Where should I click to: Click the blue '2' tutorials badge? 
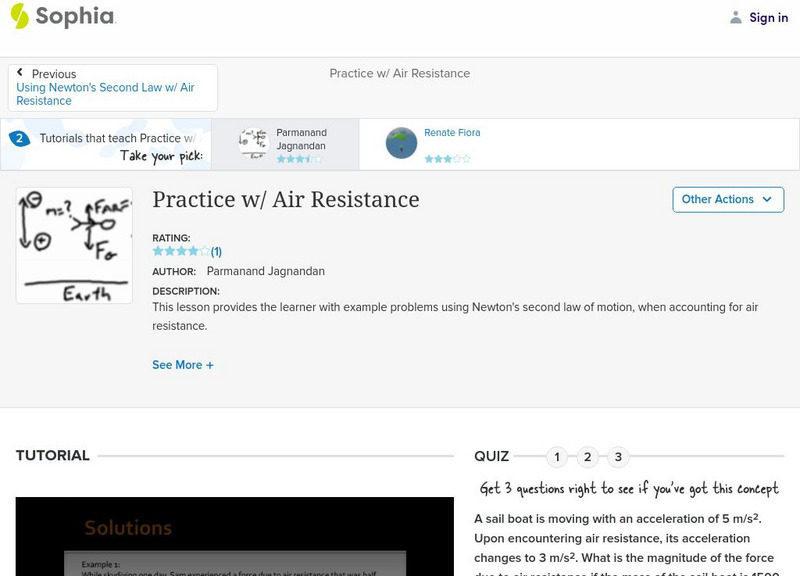point(18,137)
